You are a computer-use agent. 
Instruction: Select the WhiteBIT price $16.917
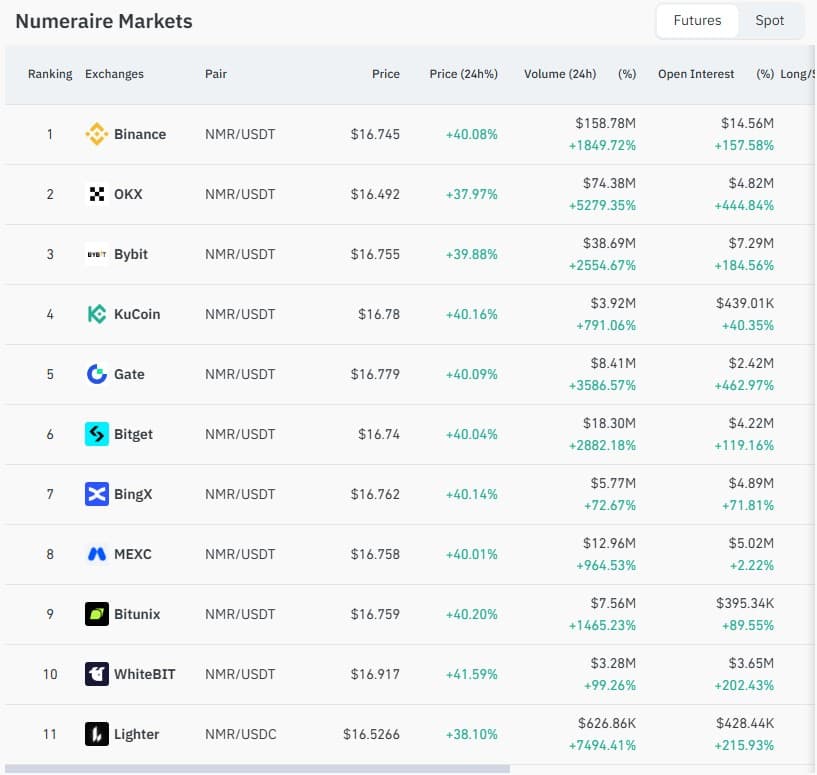click(x=375, y=674)
